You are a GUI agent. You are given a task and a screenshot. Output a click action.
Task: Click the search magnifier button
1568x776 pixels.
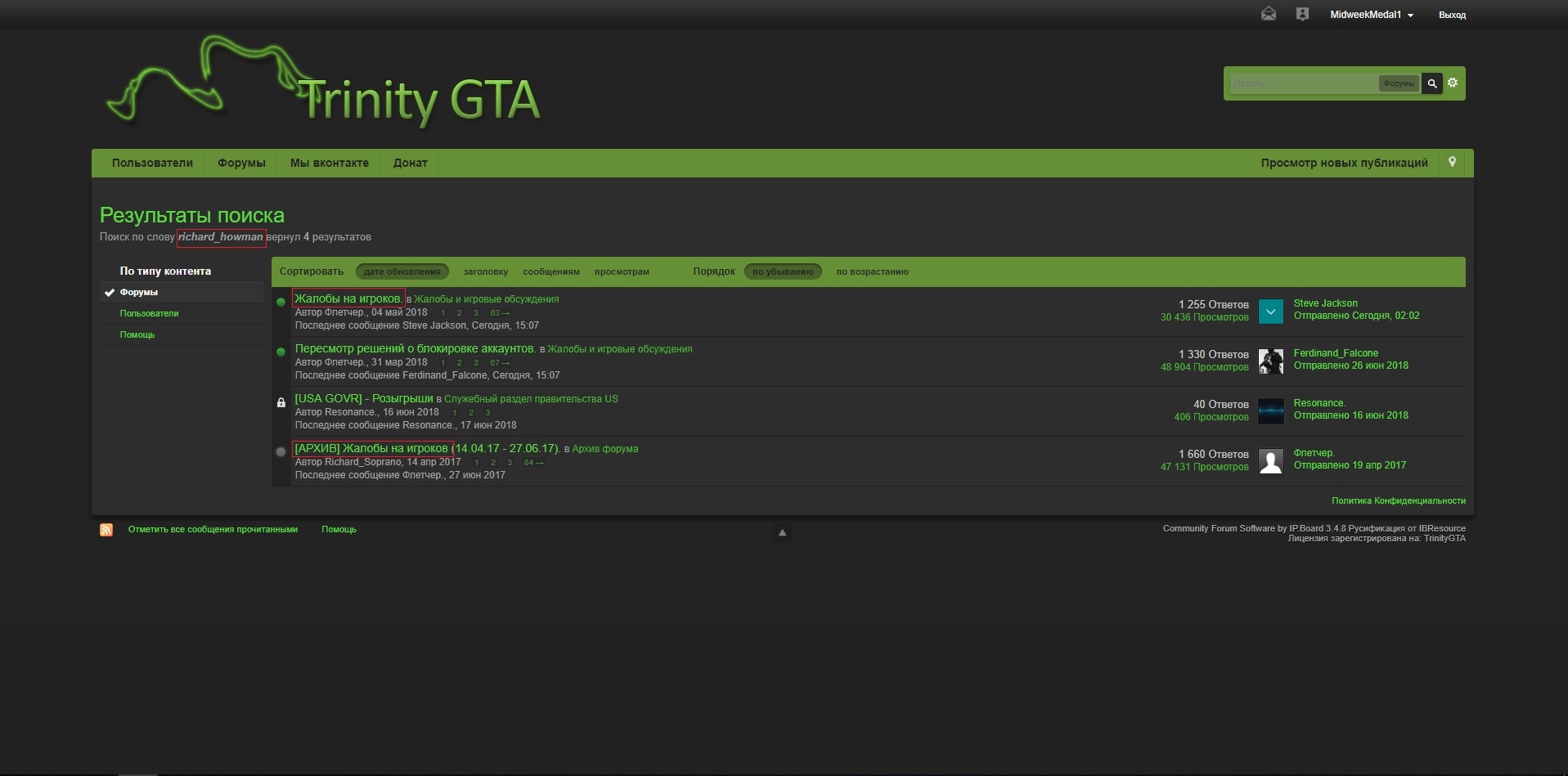1431,83
